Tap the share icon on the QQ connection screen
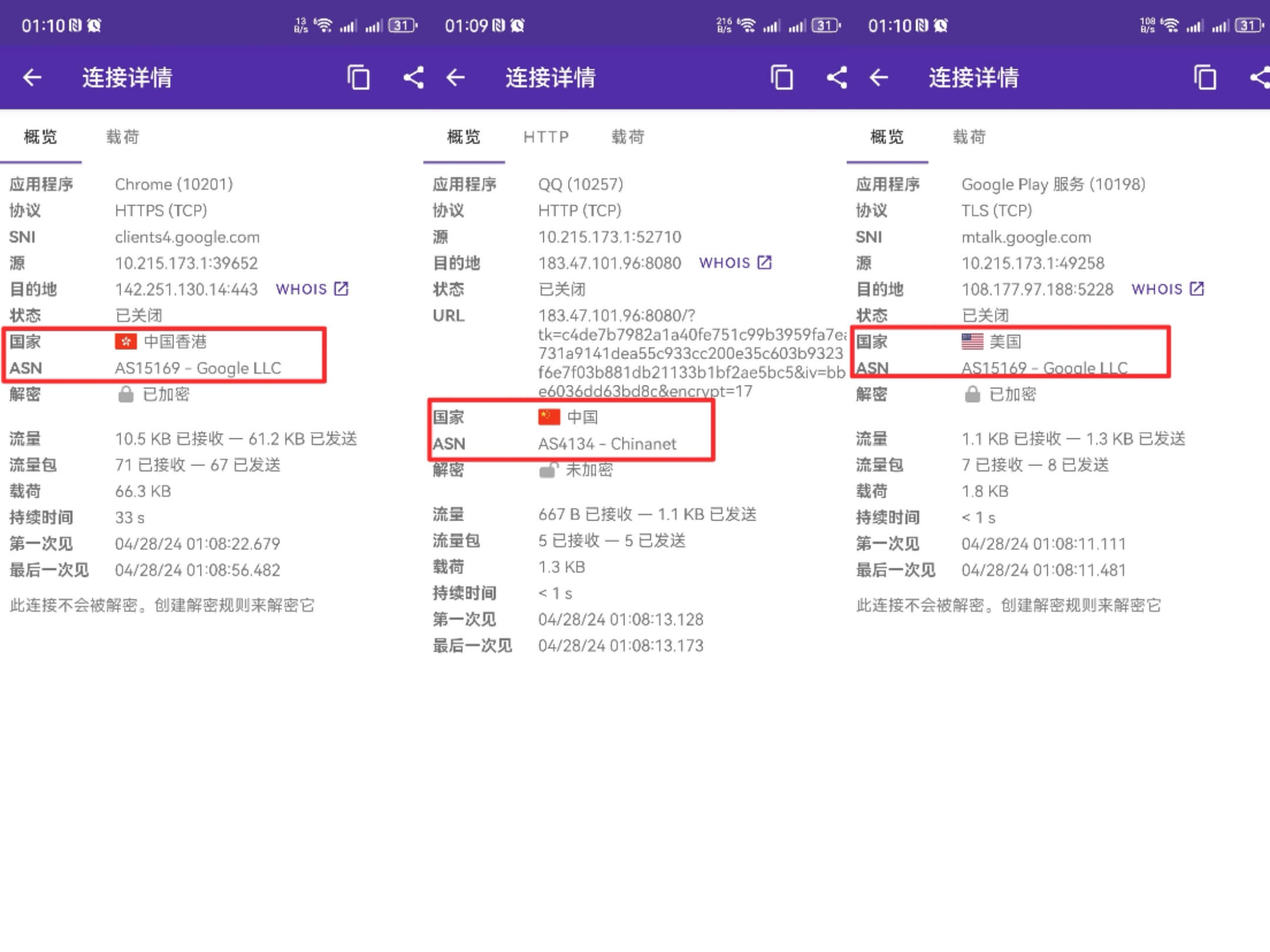Screen dimensions: 1270x952 [x=837, y=77]
